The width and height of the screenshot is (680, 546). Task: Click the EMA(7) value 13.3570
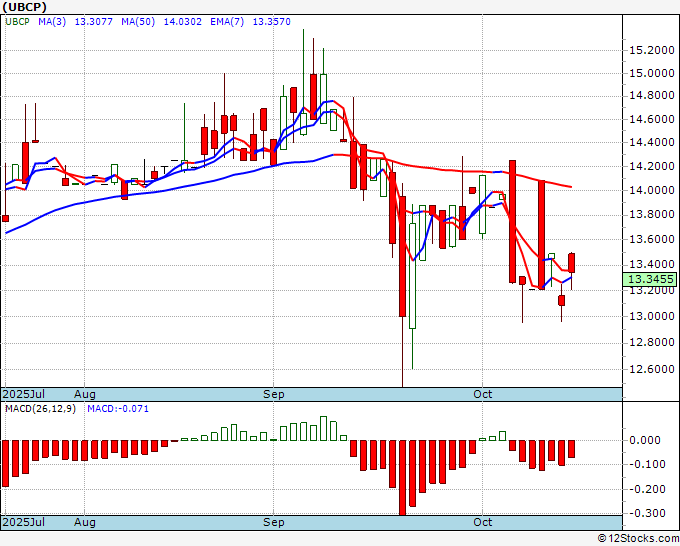tap(271, 22)
